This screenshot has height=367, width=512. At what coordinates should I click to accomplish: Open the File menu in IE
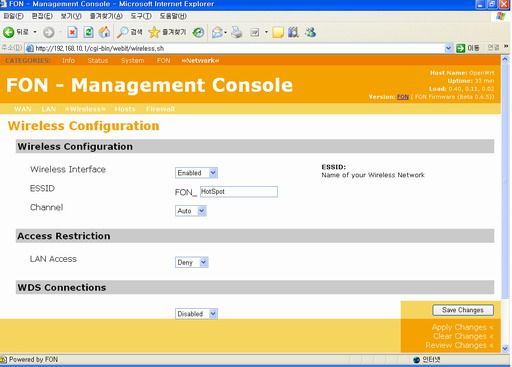13,16
